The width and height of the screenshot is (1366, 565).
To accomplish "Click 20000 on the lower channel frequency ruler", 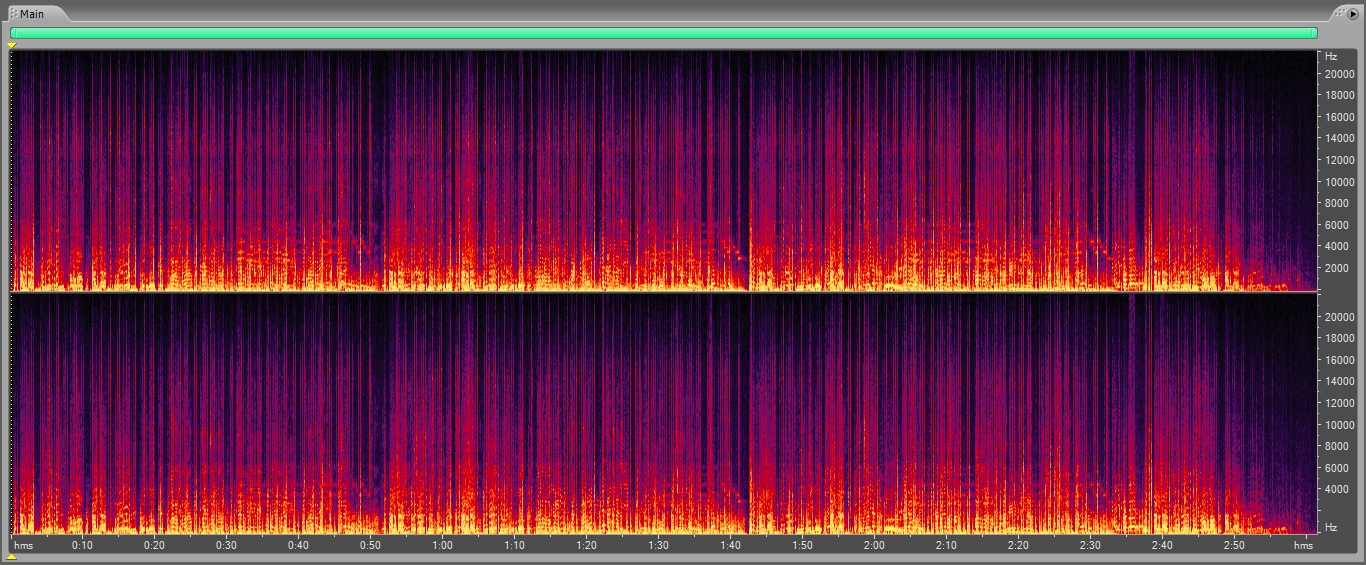I will pyautogui.click(x=1340, y=317).
